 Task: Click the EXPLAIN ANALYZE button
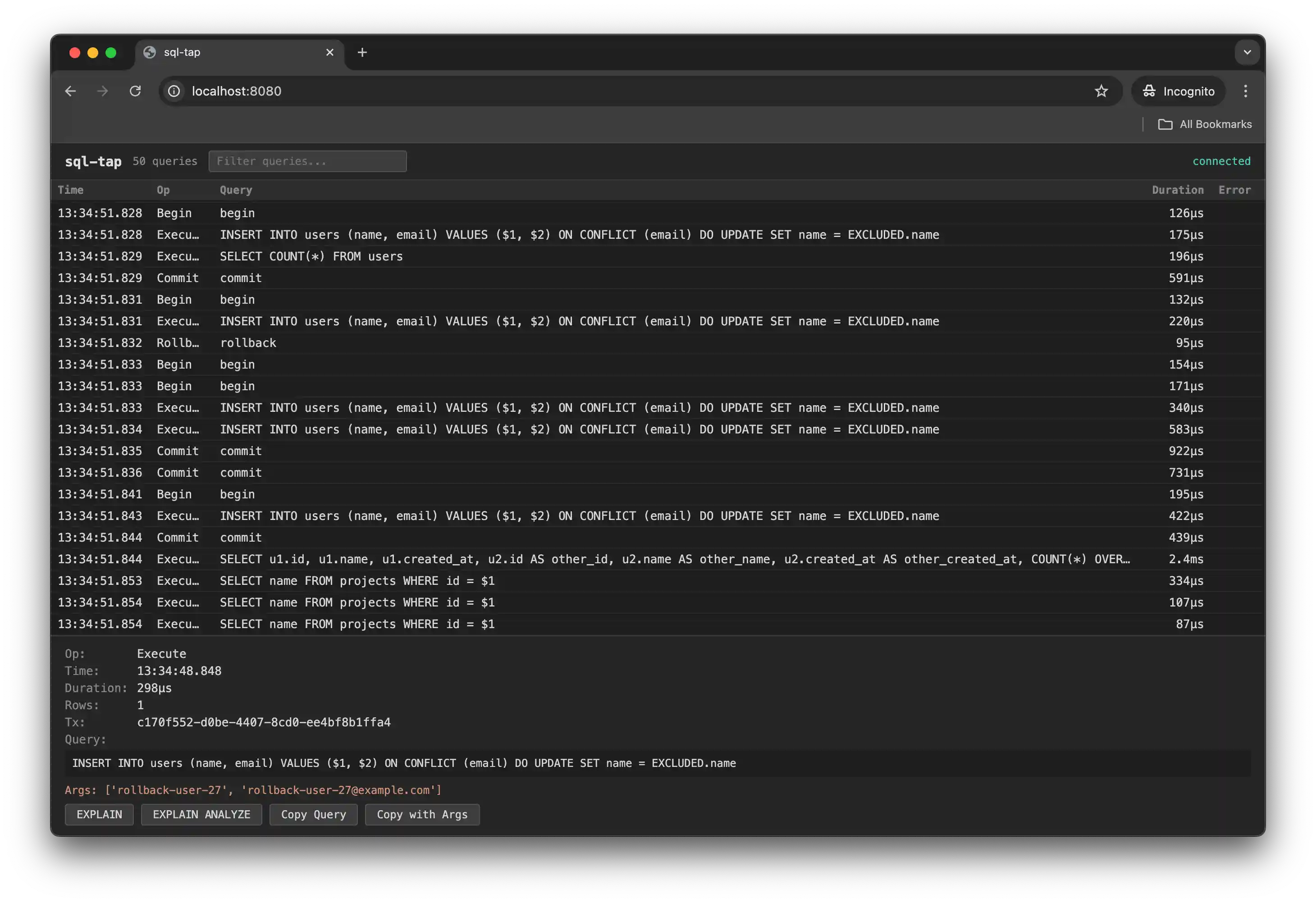click(201, 815)
